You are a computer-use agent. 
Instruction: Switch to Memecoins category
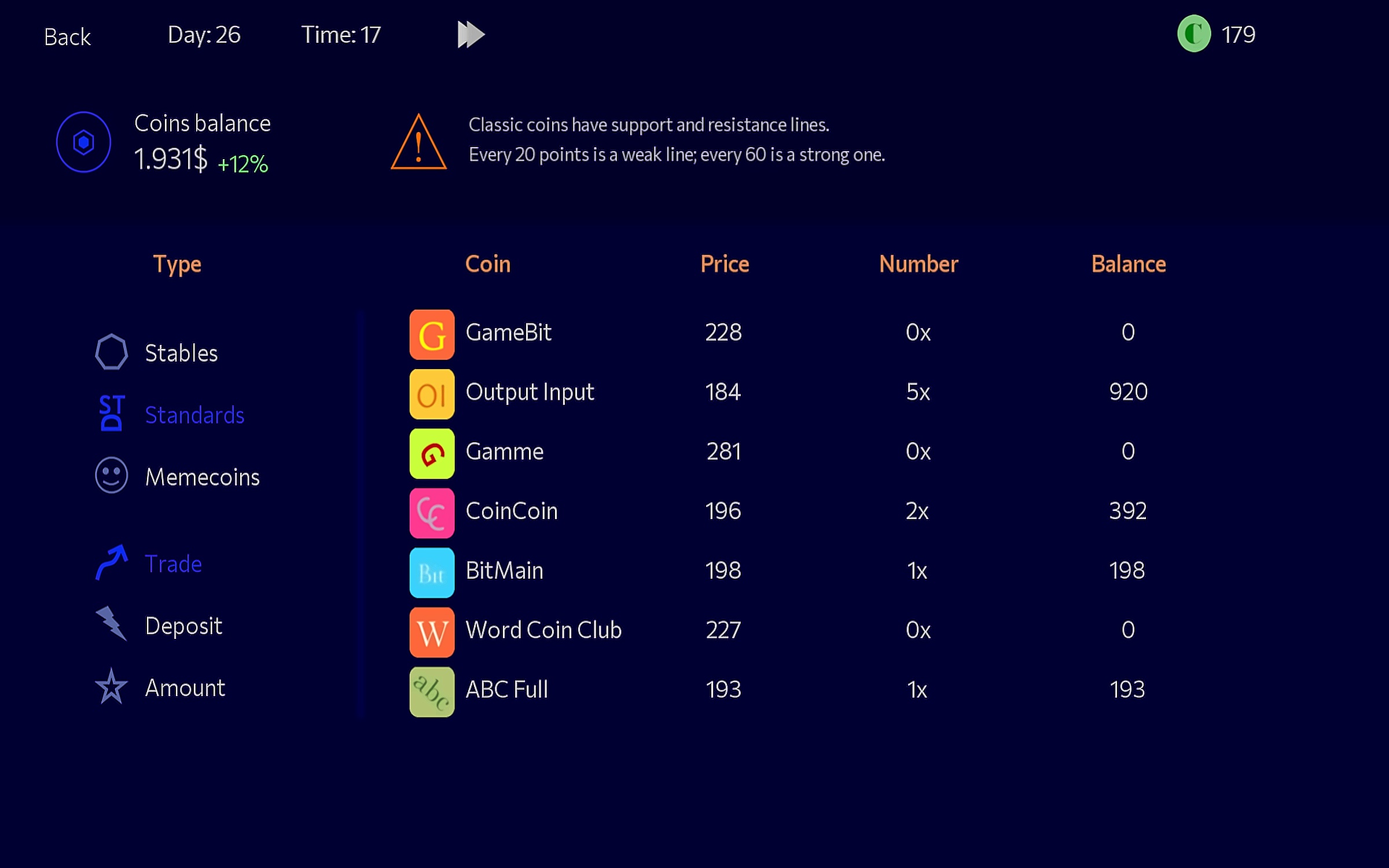(x=201, y=477)
